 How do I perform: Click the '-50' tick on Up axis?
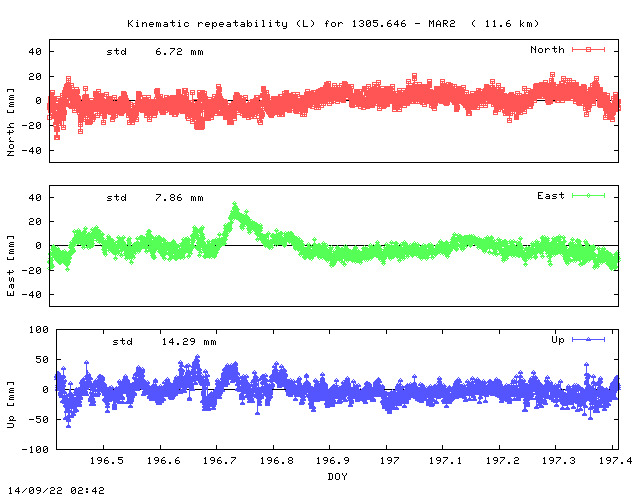pos(38,420)
